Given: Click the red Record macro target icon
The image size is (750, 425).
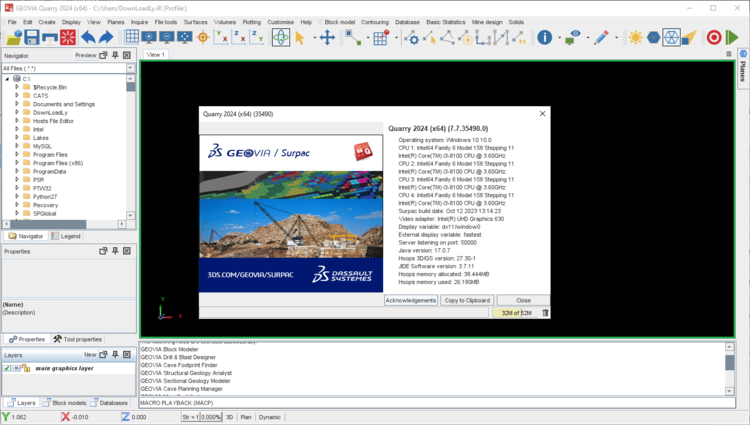Looking at the screenshot, I should coord(714,37).
